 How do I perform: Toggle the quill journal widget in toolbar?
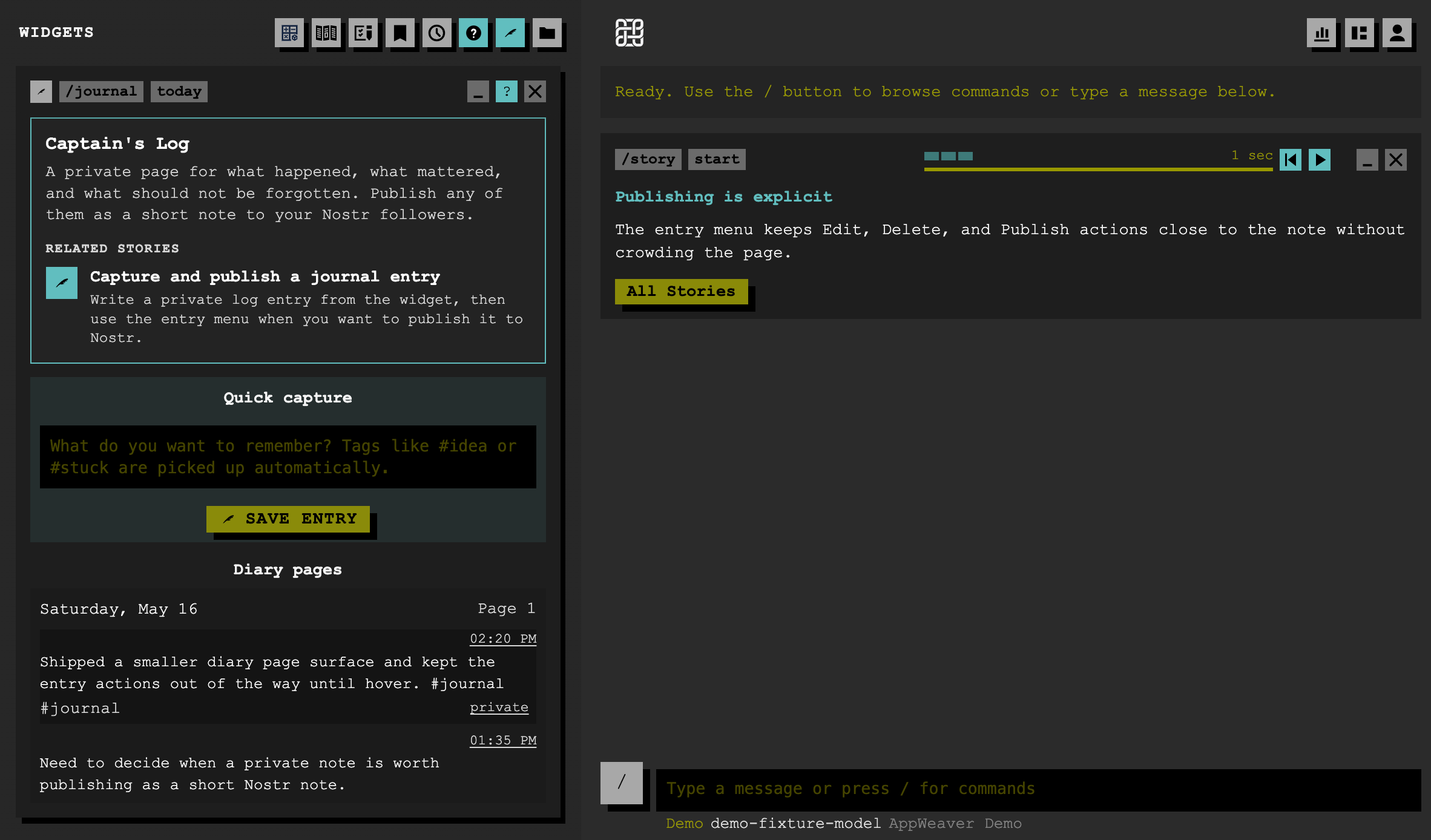[510, 33]
